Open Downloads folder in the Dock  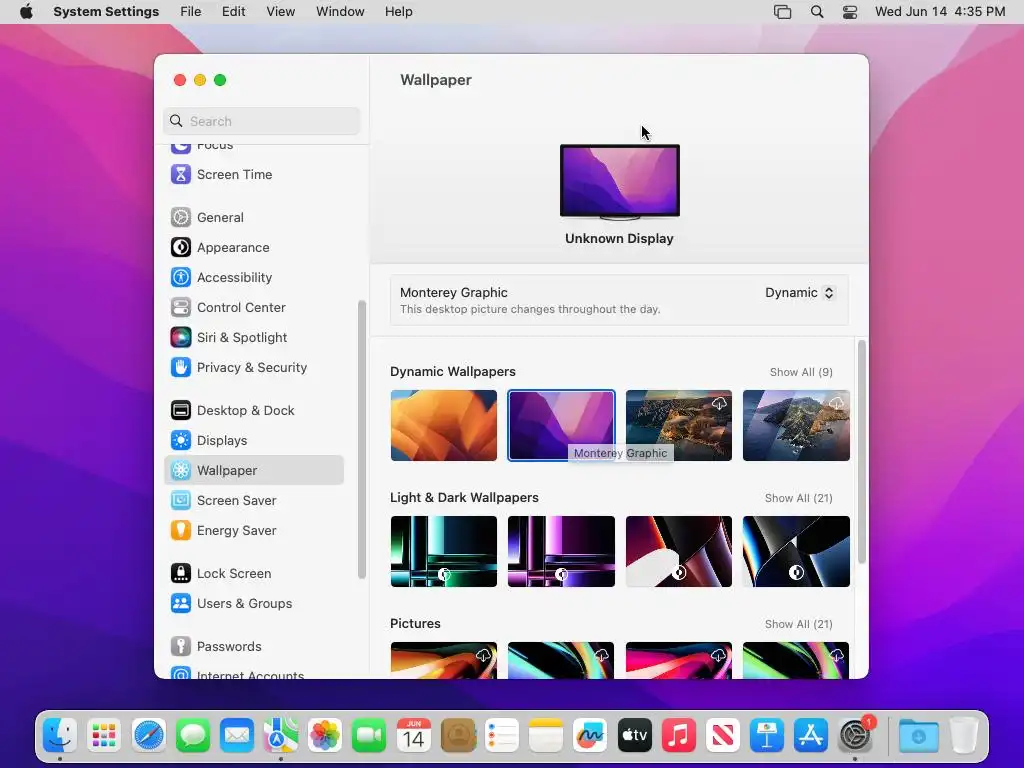[x=918, y=735]
